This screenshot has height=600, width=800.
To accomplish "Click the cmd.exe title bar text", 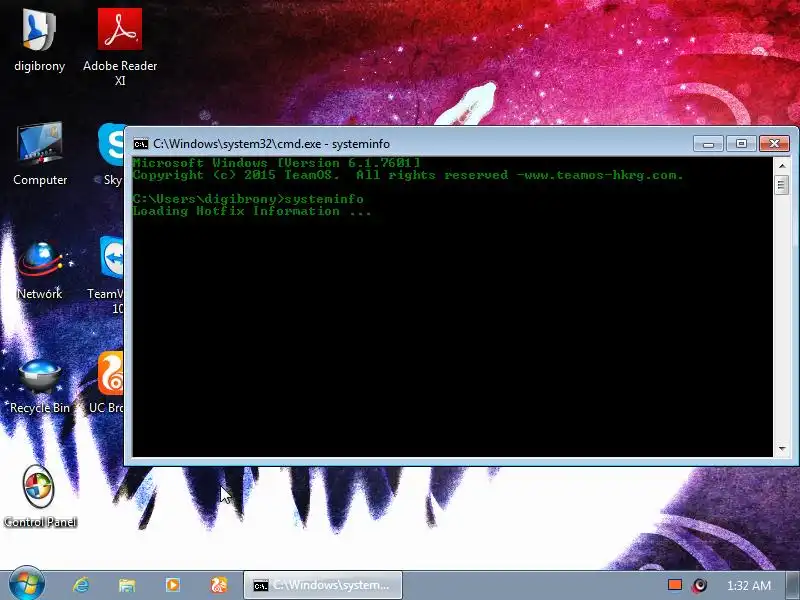I will tap(271, 144).
